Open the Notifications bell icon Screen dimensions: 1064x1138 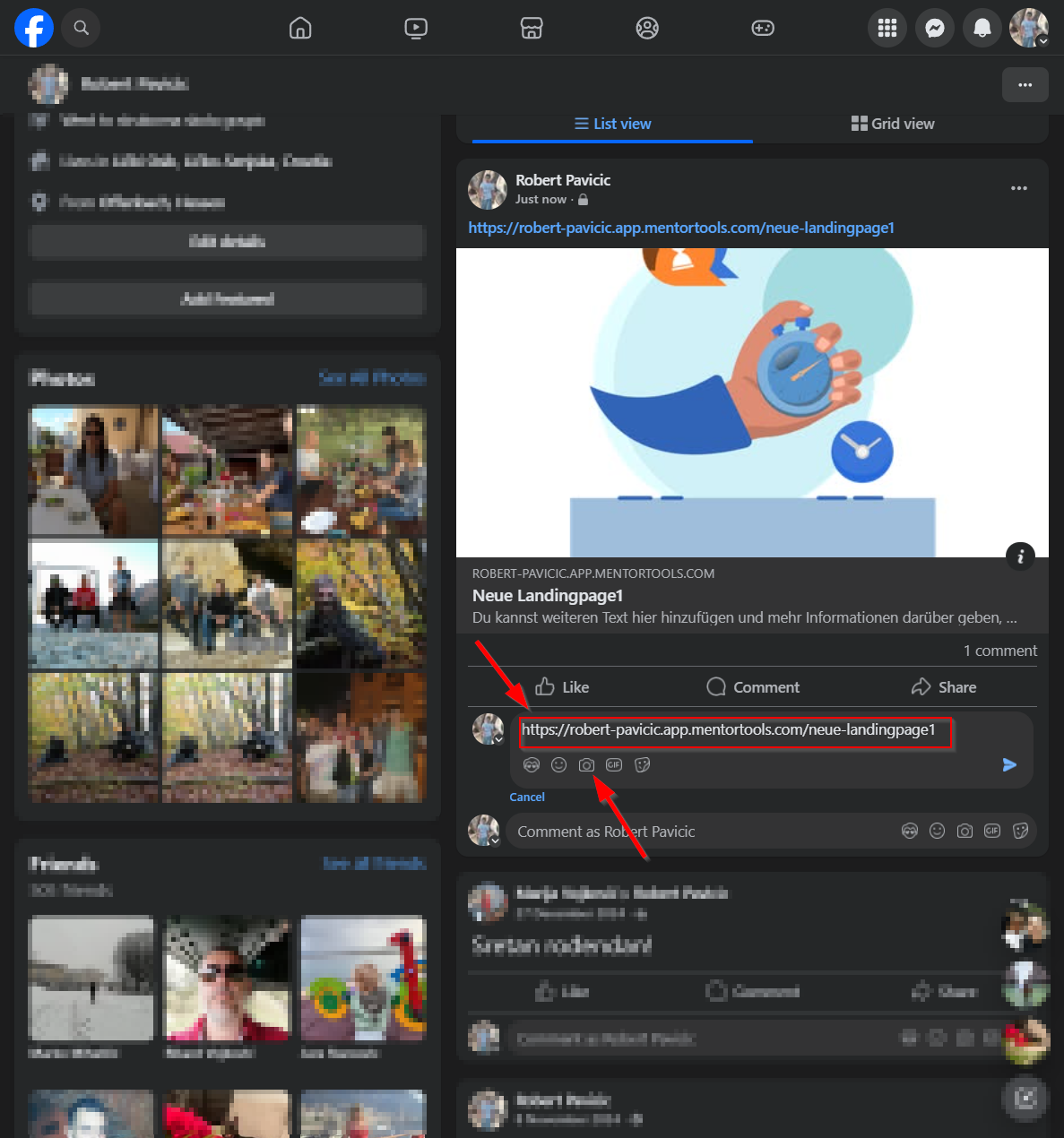click(982, 29)
